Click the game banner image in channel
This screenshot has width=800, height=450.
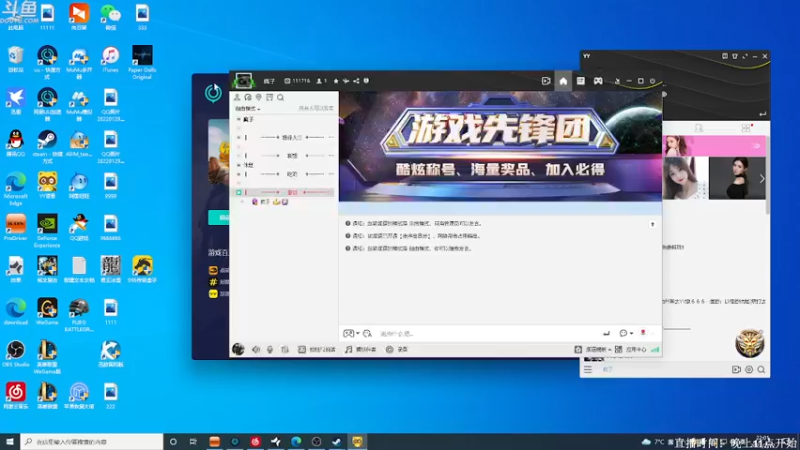pyautogui.click(x=500, y=146)
